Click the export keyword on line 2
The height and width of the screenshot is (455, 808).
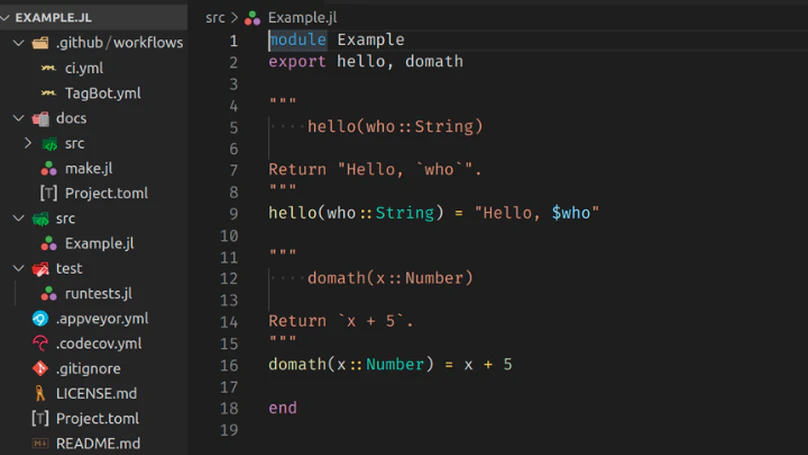click(297, 62)
